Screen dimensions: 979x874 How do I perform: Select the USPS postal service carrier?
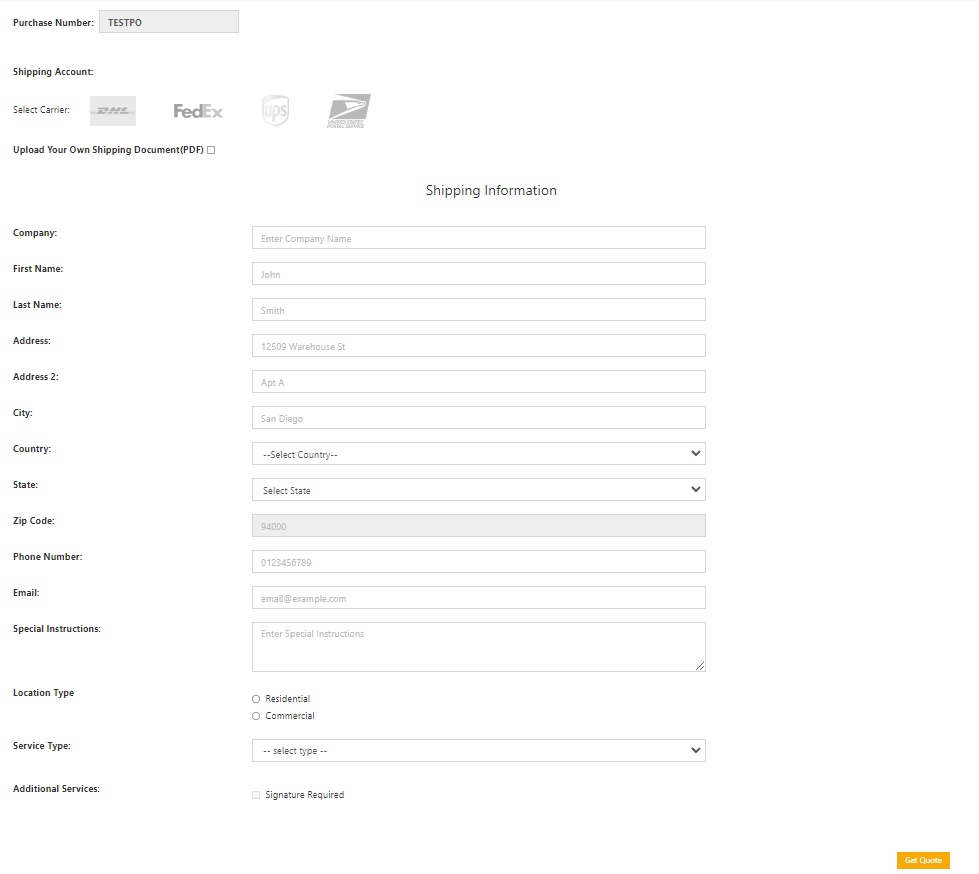point(349,111)
